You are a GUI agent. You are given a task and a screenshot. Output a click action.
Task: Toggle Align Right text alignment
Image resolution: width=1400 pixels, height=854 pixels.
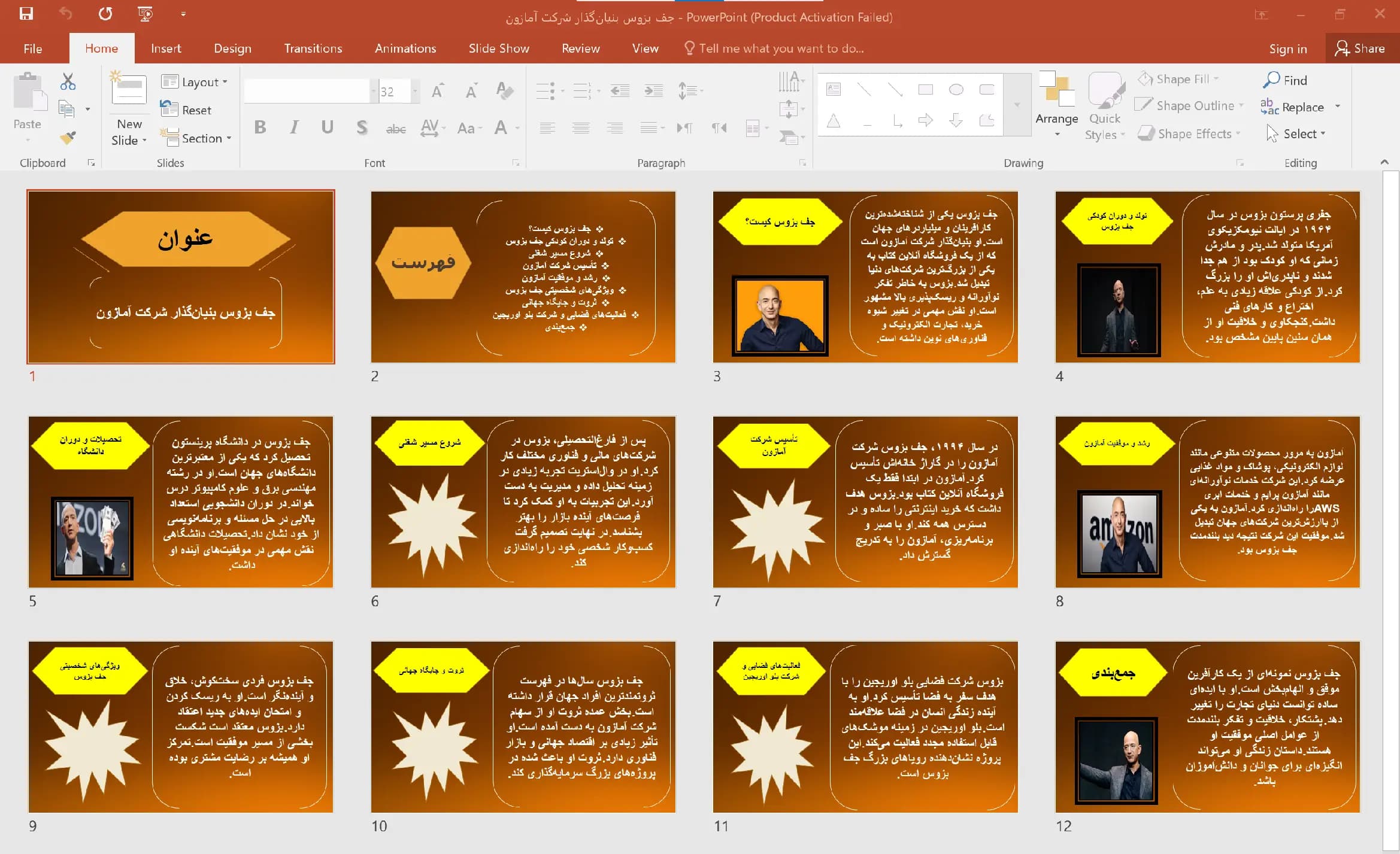point(615,128)
